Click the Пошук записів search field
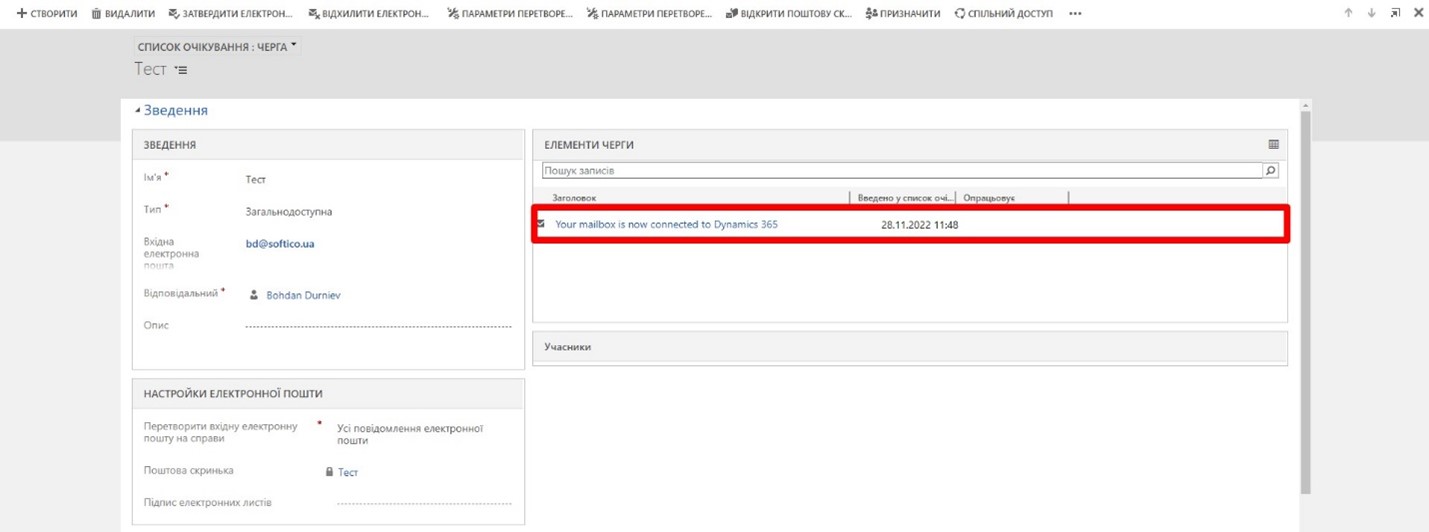Screen dimensions: 1429x532 [x=900, y=171]
